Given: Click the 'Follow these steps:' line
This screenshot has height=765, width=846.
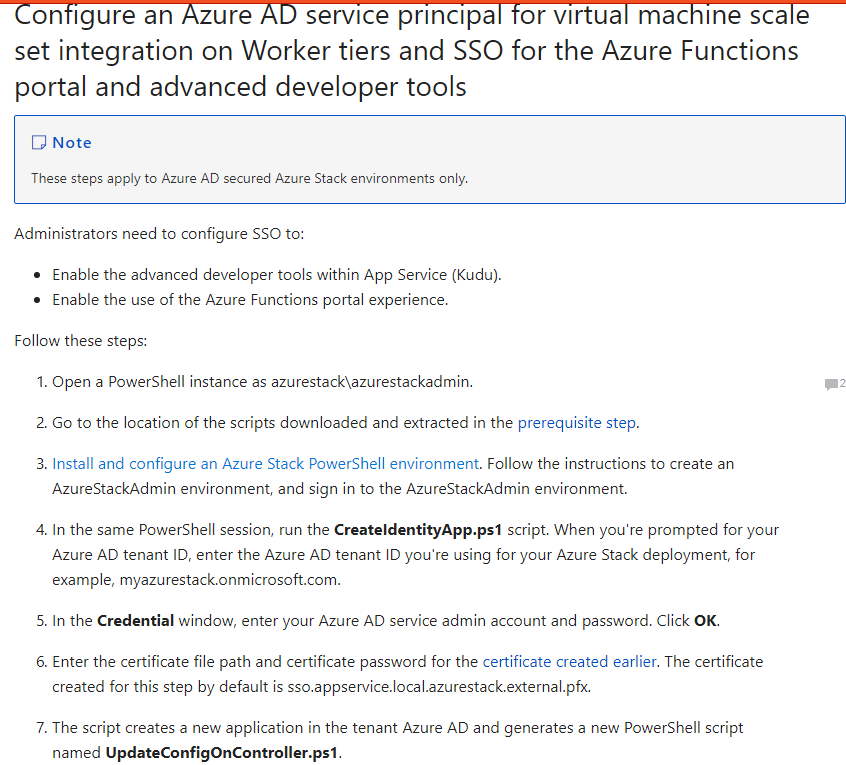Looking at the screenshot, I should (81, 341).
